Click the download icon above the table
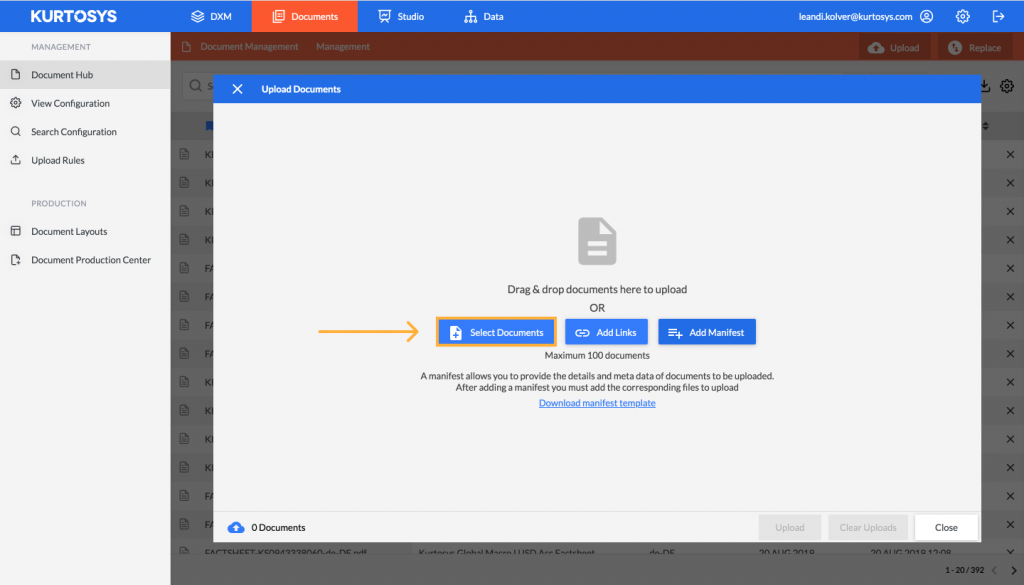 (x=985, y=86)
